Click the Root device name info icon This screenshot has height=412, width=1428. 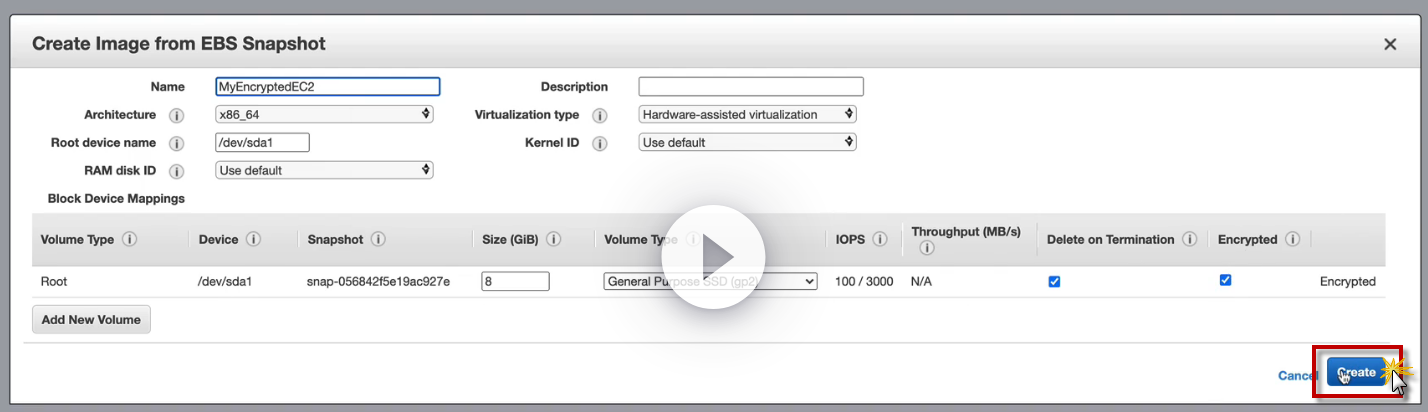click(x=176, y=143)
